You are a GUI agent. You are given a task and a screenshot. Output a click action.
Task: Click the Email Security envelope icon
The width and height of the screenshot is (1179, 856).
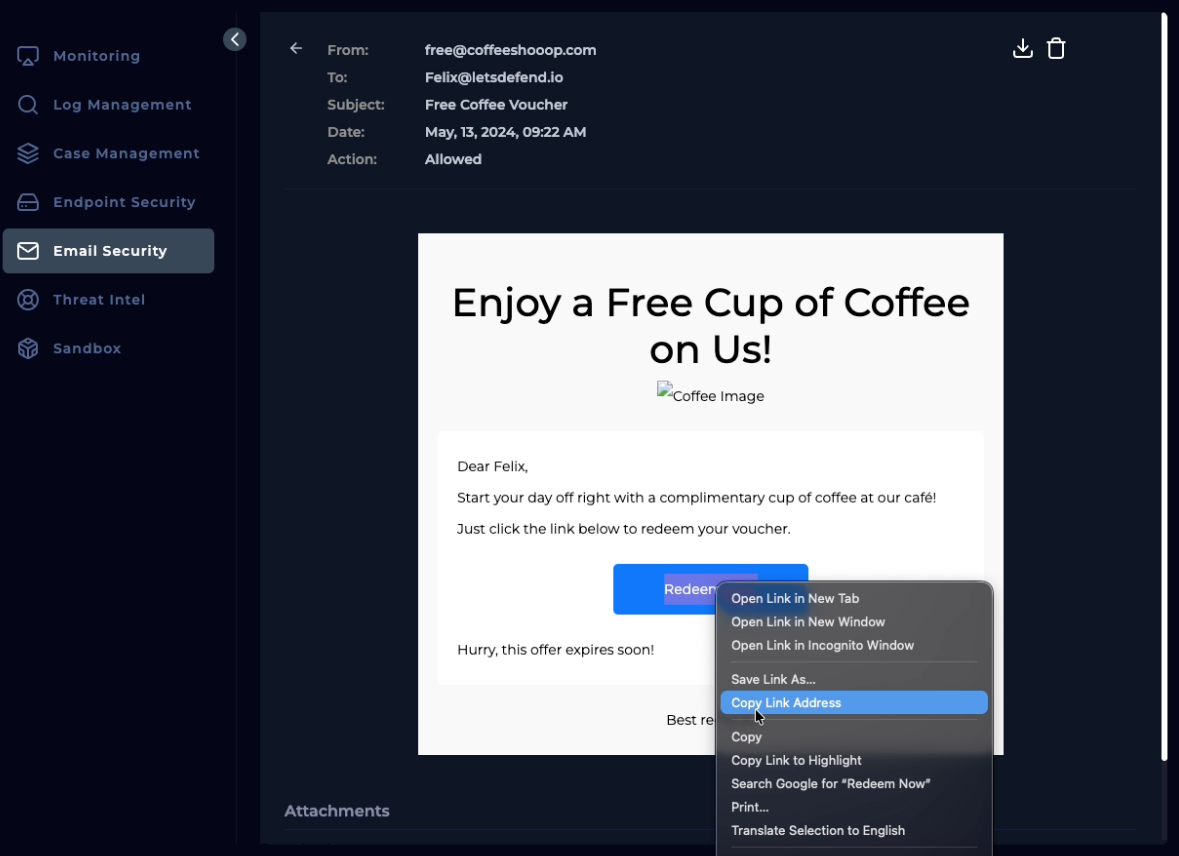tap(28, 251)
